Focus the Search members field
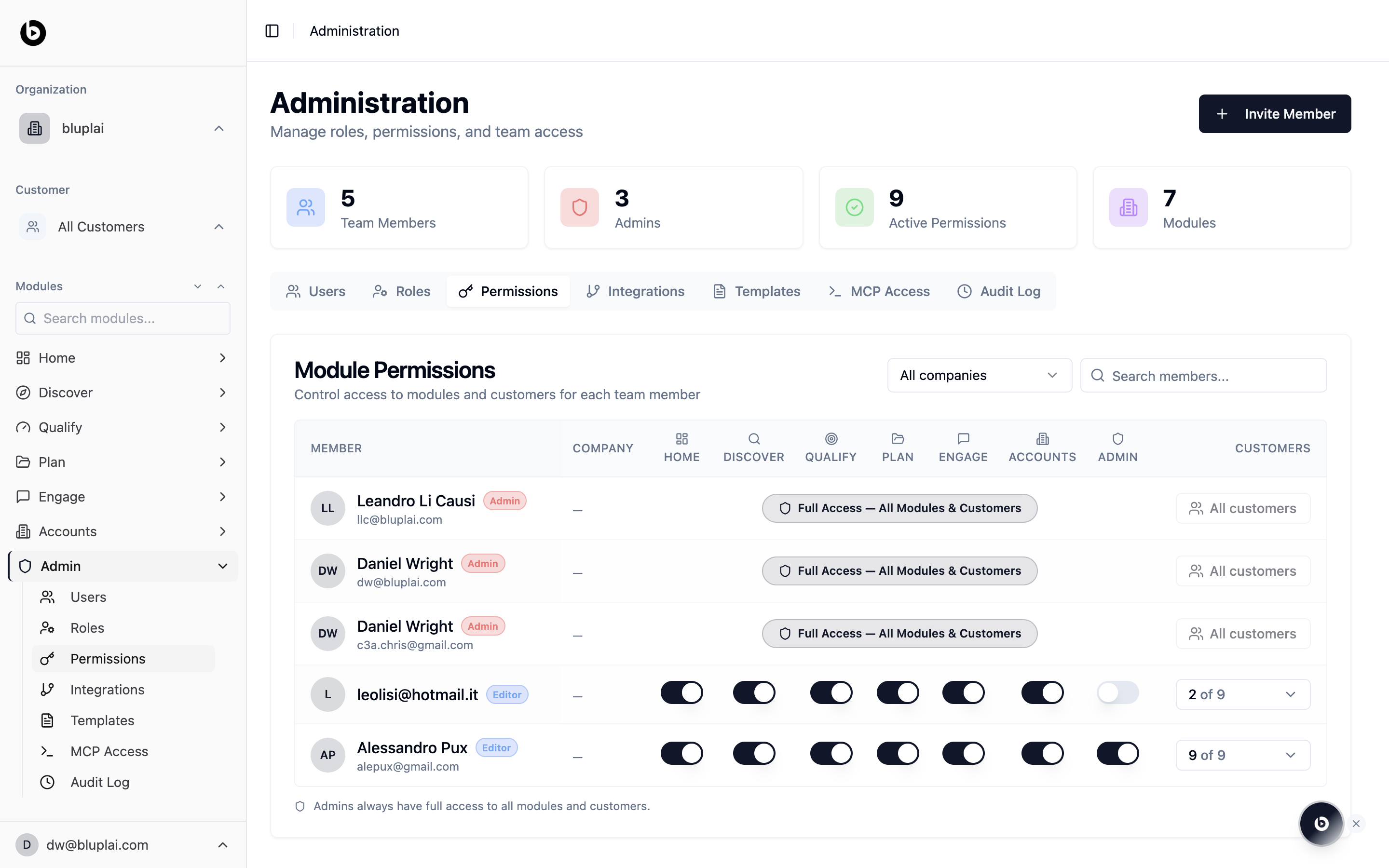The width and height of the screenshot is (1389, 868). point(1203,376)
